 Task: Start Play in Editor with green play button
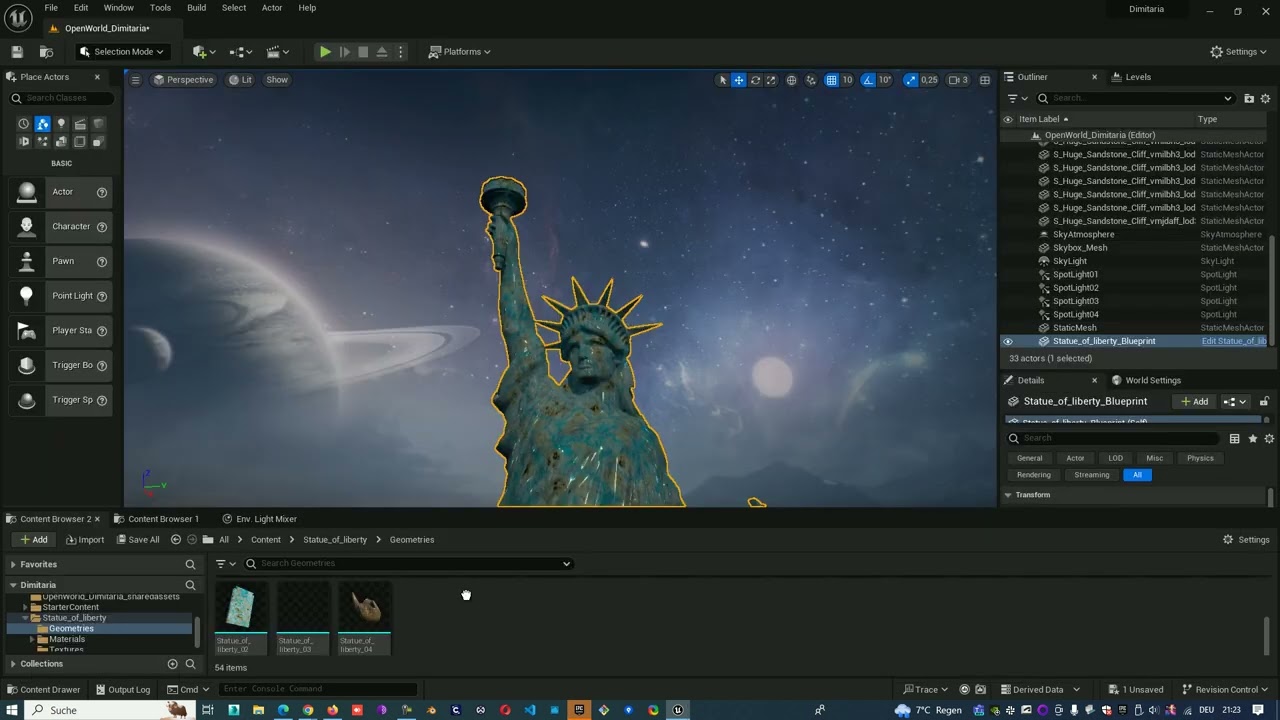(x=325, y=52)
